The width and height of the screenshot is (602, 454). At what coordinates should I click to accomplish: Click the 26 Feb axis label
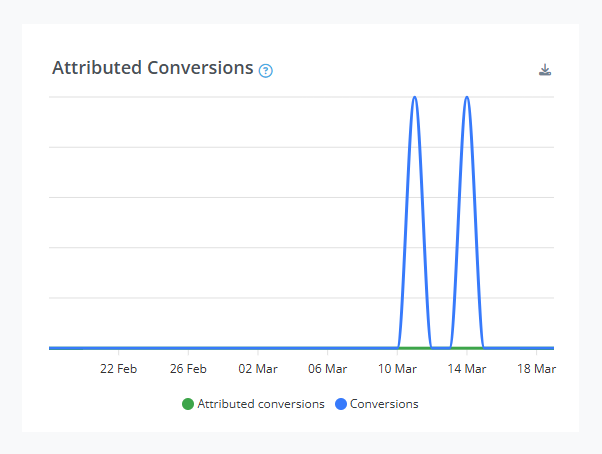point(188,369)
